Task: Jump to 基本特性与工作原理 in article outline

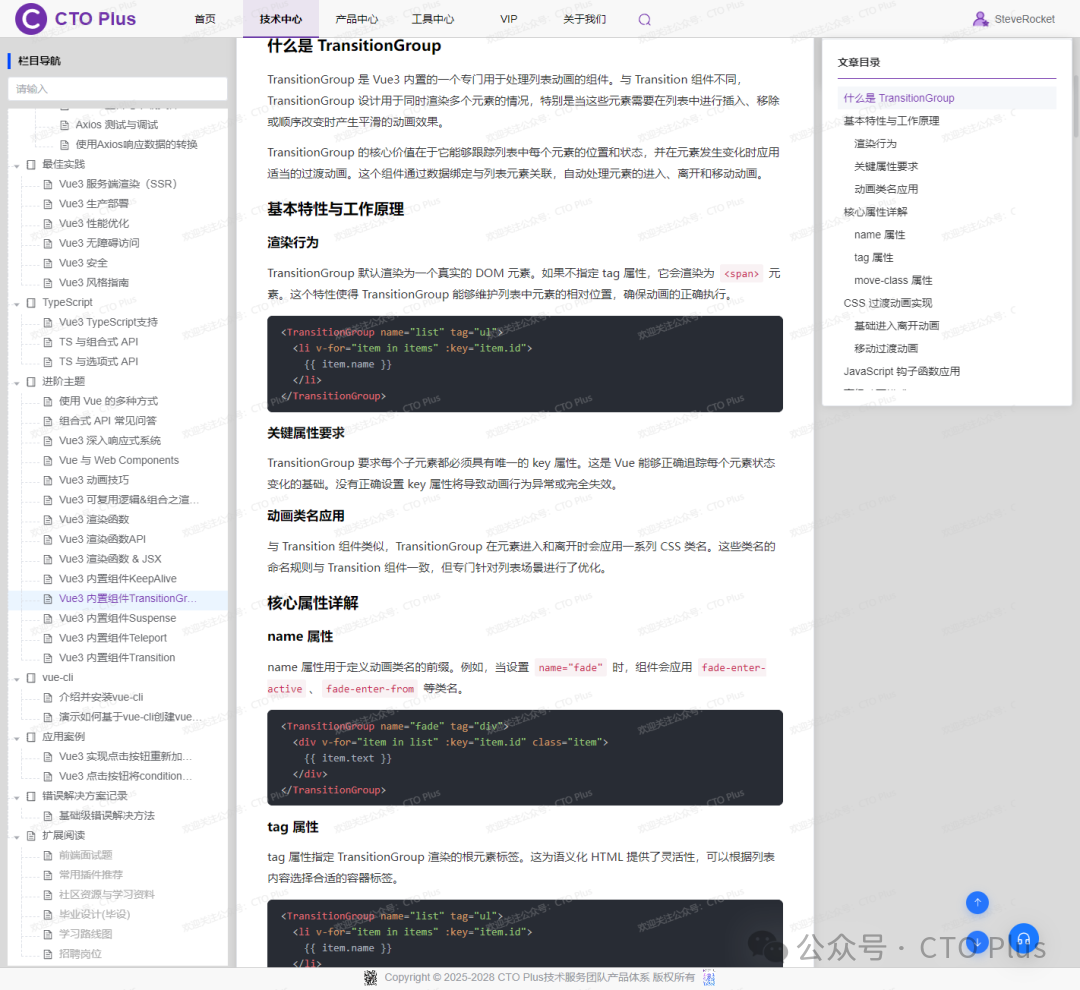Action: 891,121
